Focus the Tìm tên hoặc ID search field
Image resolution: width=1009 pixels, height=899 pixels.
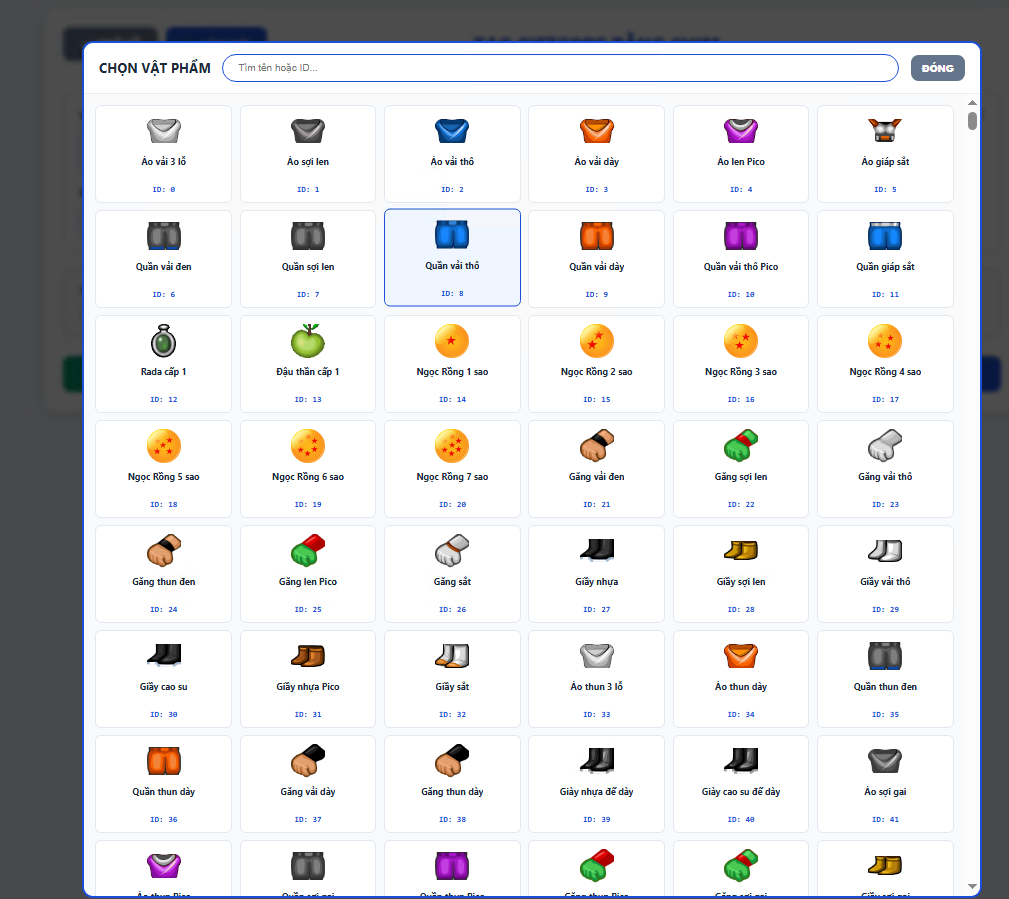[x=560, y=68]
